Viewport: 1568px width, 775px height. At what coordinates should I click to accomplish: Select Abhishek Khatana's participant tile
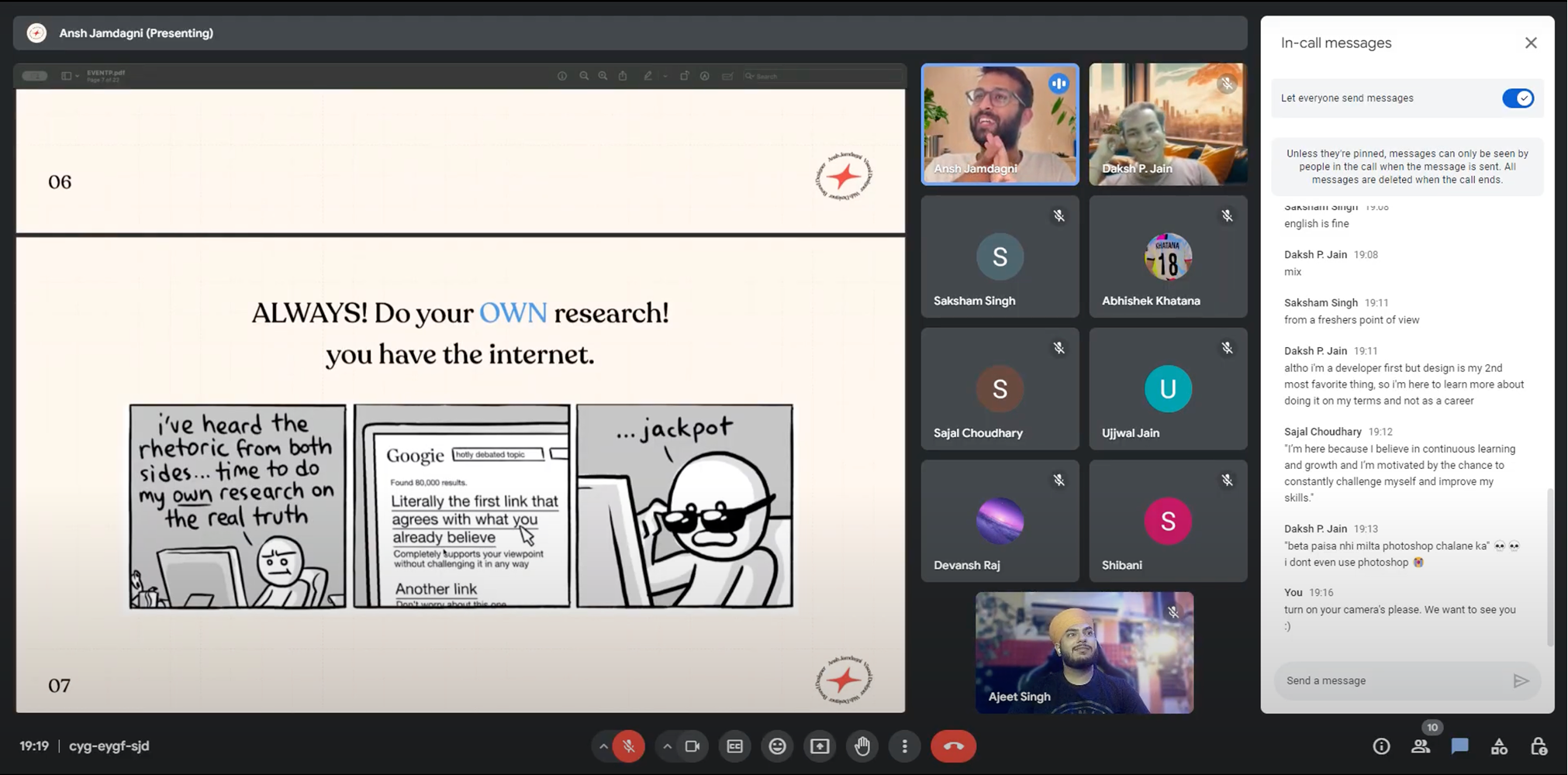tap(1168, 257)
